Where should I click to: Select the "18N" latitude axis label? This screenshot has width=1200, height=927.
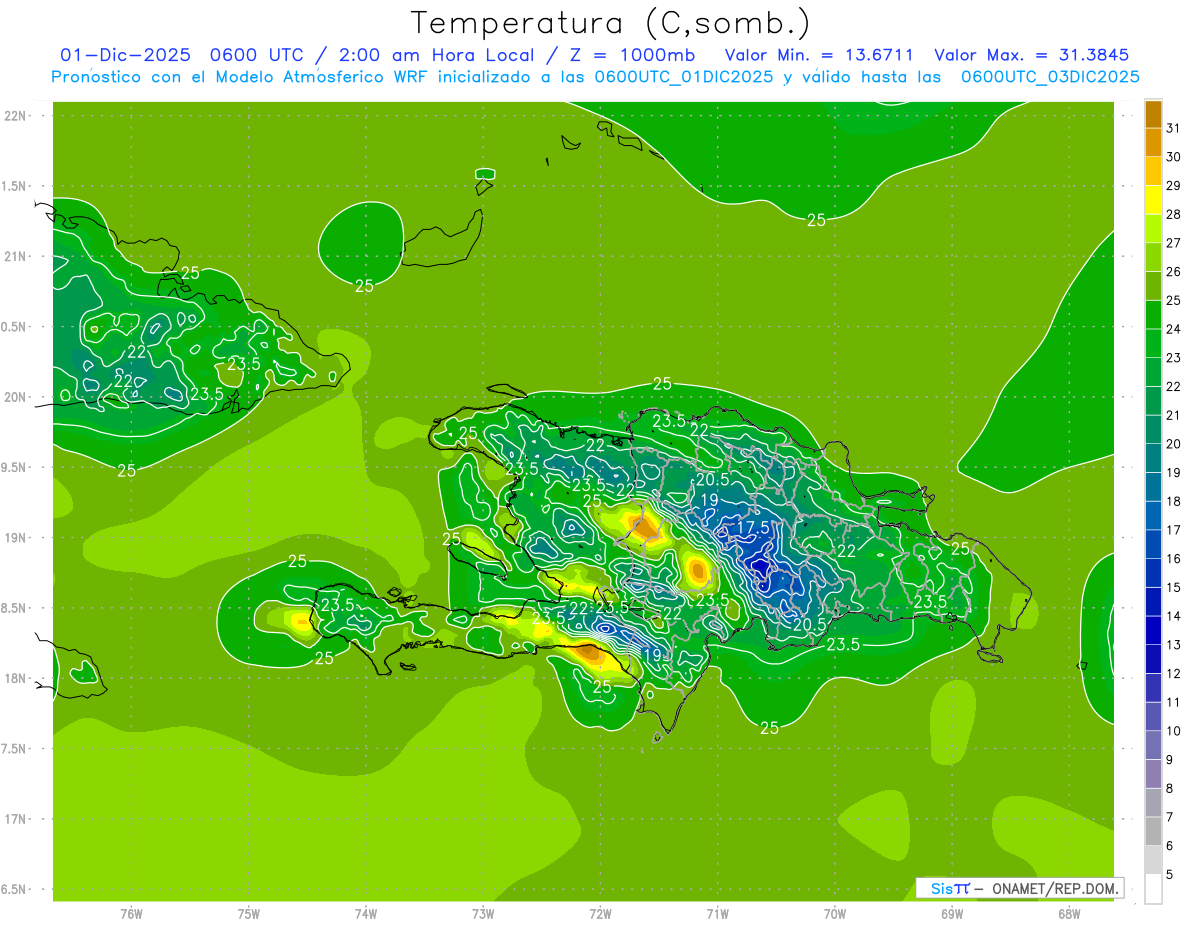(15, 678)
